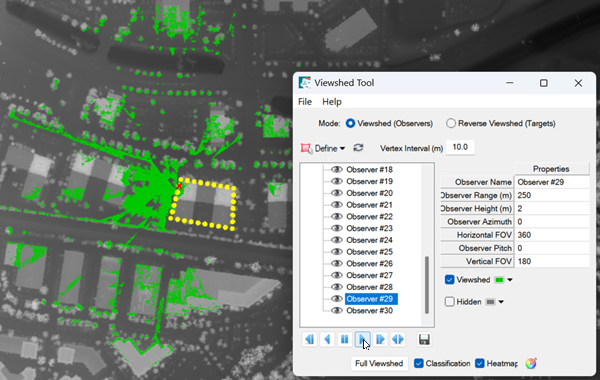
Task: Expand the Viewshed color dropdown arrow
Action: tap(510, 280)
